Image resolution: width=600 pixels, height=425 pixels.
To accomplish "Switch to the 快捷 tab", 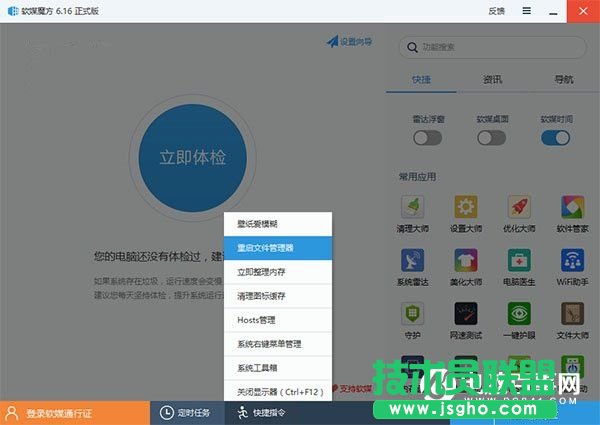I will [x=421, y=80].
